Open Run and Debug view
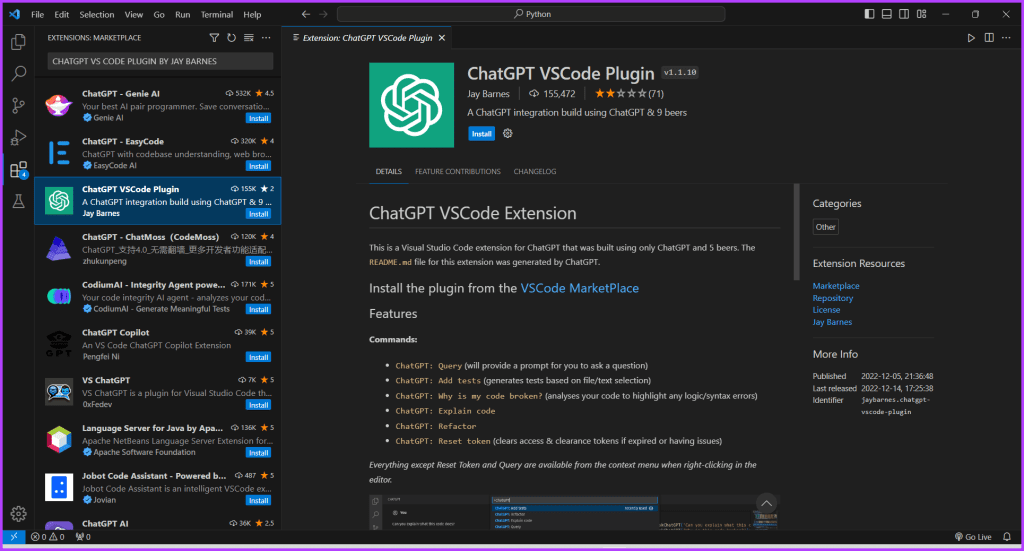The image size is (1024, 551). click(x=18, y=137)
